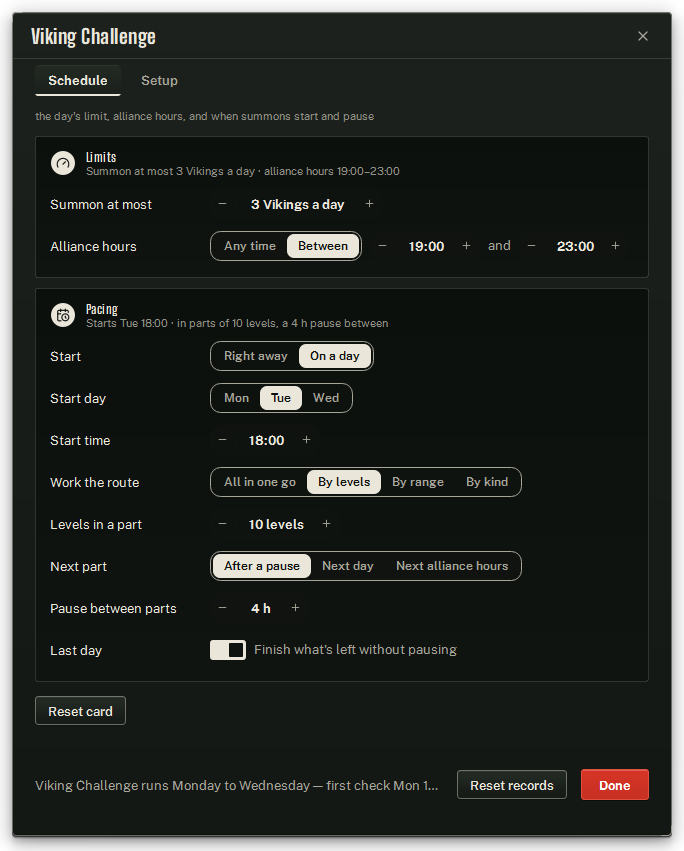Select Wed as the start day
Screen dimensions: 684x851
click(x=326, y=398)
